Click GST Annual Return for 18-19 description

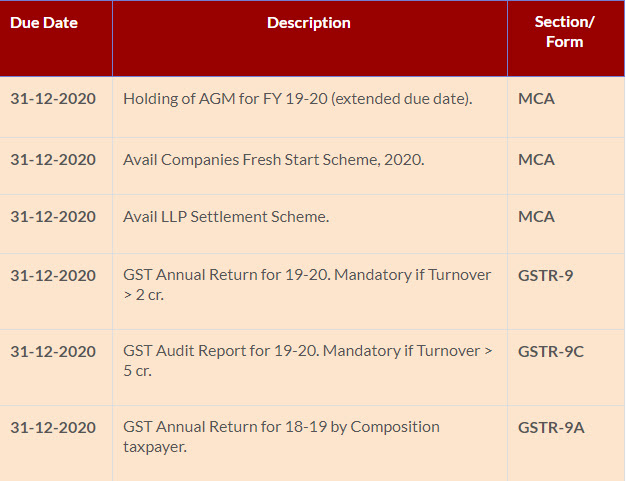[x=281, y=436]
